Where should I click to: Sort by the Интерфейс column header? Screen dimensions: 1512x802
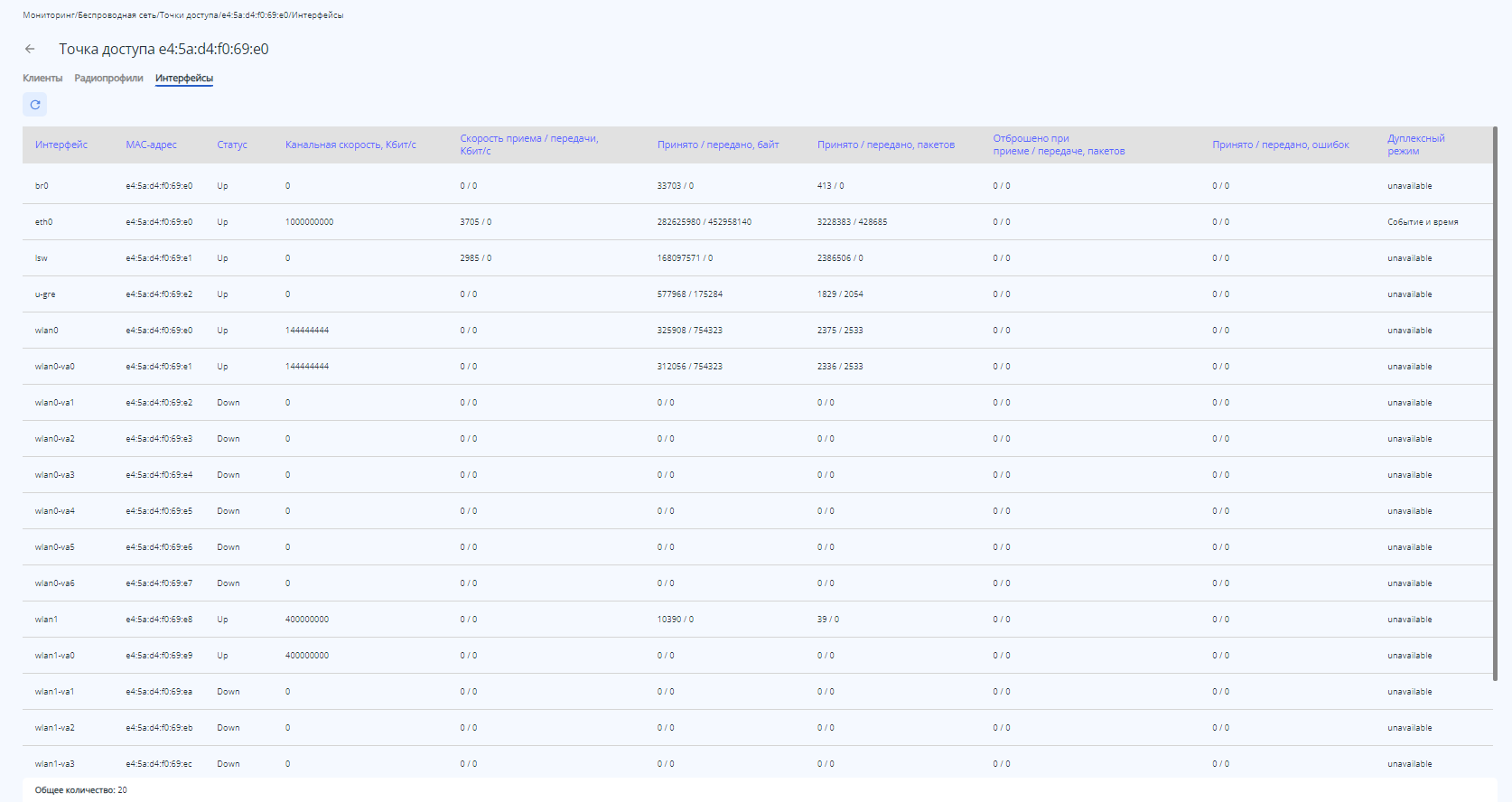click(x=61, y=145)
